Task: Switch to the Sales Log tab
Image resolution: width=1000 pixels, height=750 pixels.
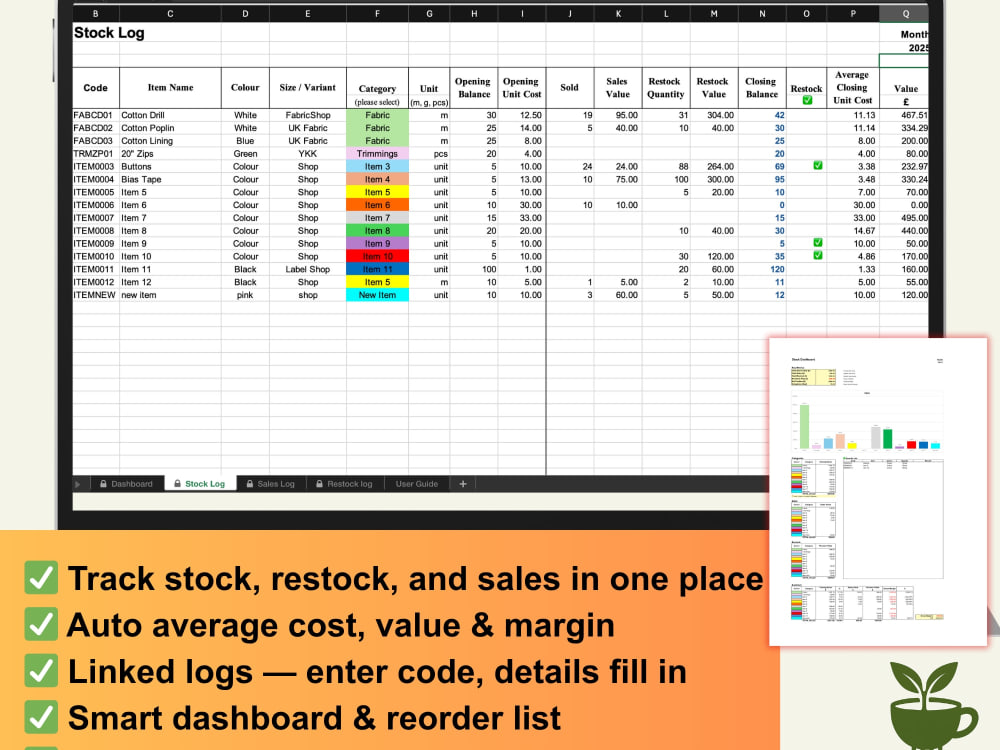Action: click(x=270, y=484)
